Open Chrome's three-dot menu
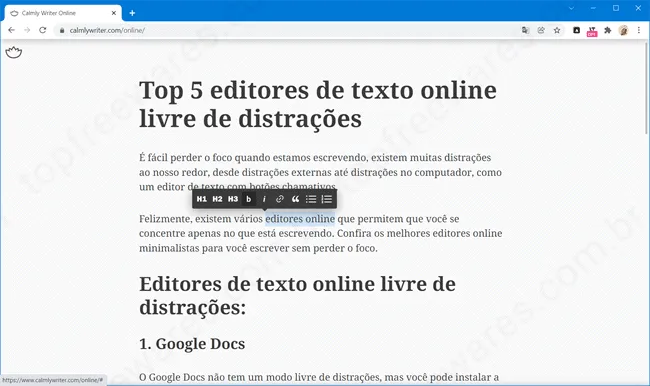Image resolution: width=650 pixels, height=386 pixels. coord(639,30)
